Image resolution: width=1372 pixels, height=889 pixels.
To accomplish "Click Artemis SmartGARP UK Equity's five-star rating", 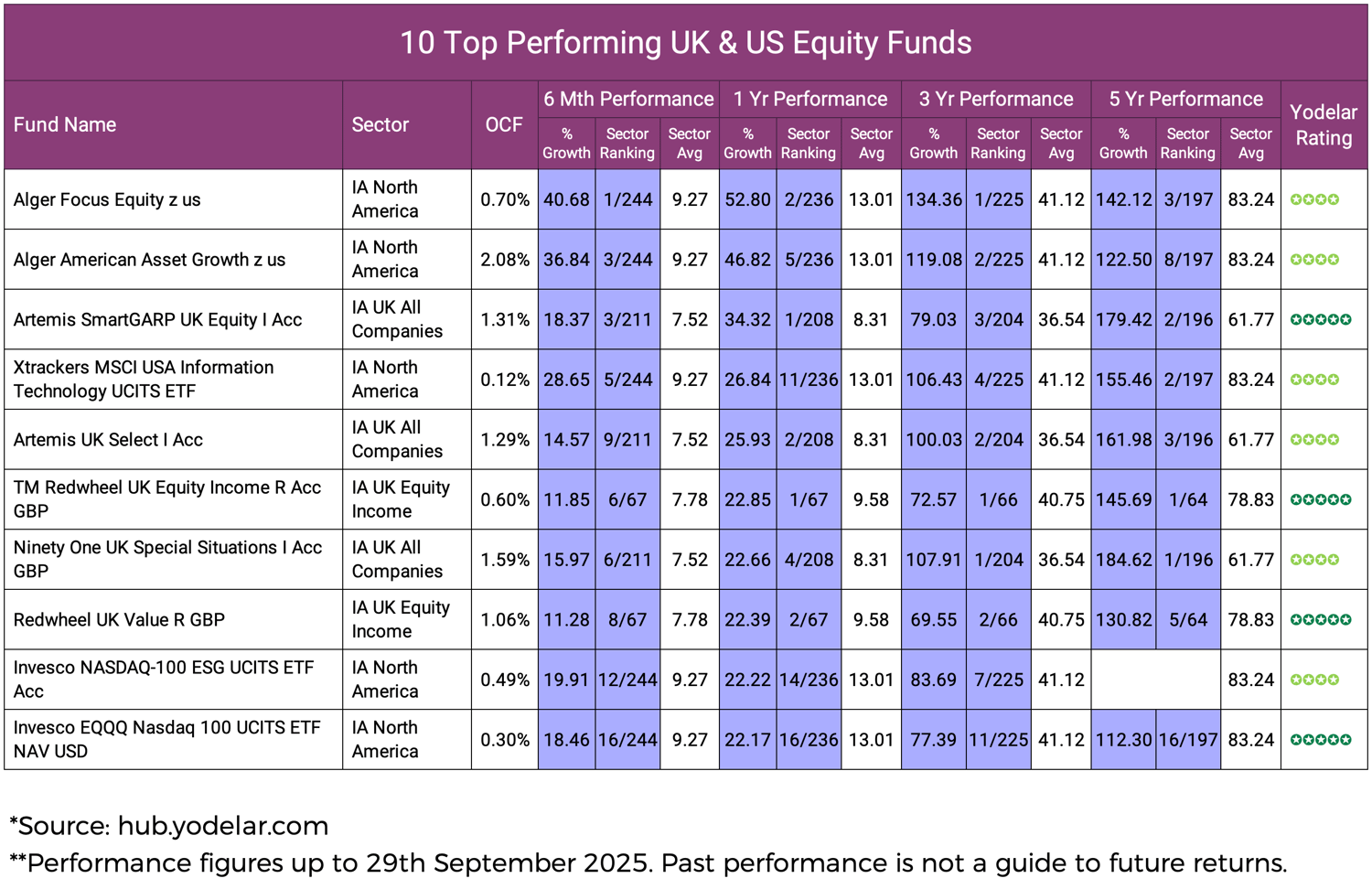I will click(x=1320, y=320).
